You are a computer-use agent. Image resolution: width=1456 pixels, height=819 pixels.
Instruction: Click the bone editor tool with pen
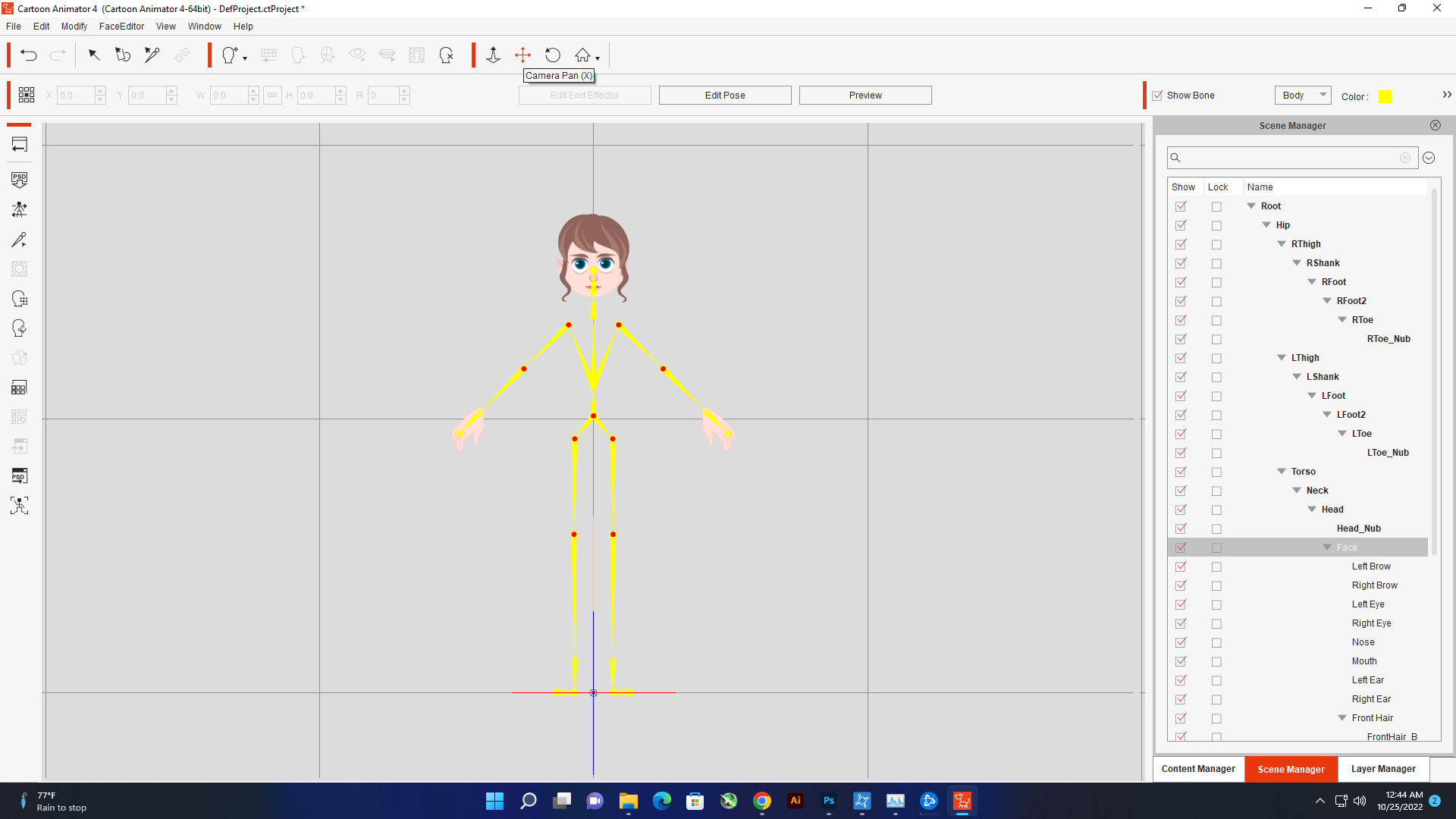[x=152, y=55]
